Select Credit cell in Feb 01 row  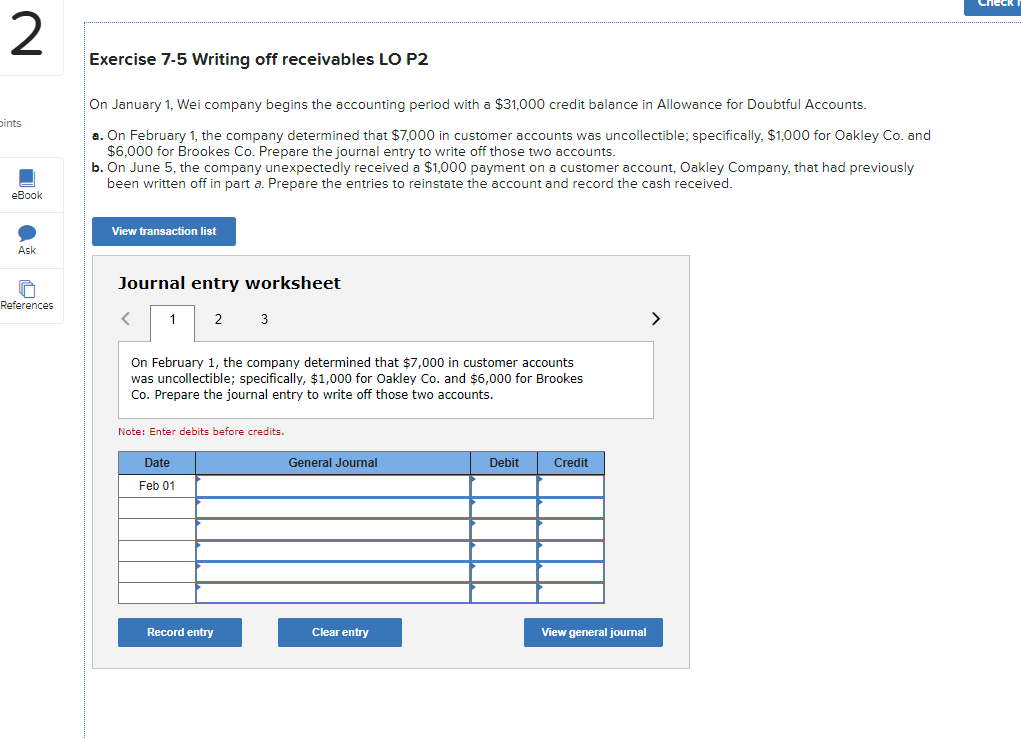click(x=571, y=486)
